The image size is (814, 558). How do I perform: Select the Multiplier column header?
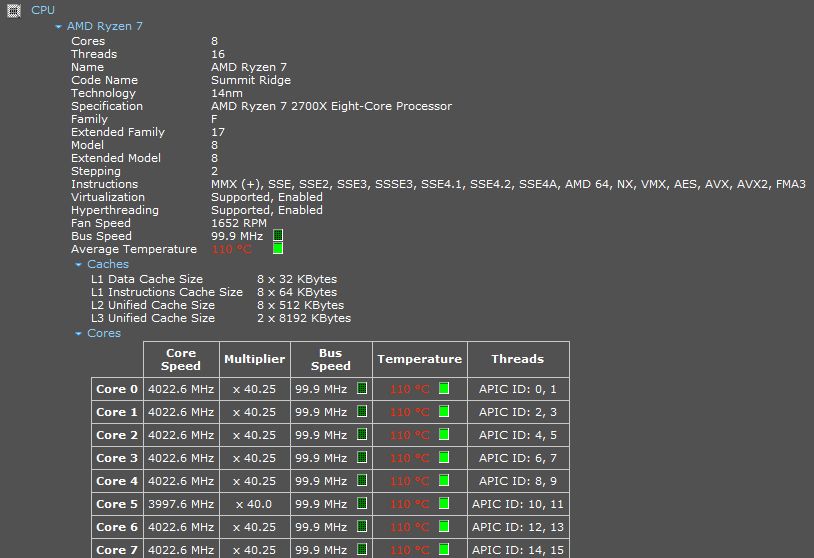tap(254, 359)
